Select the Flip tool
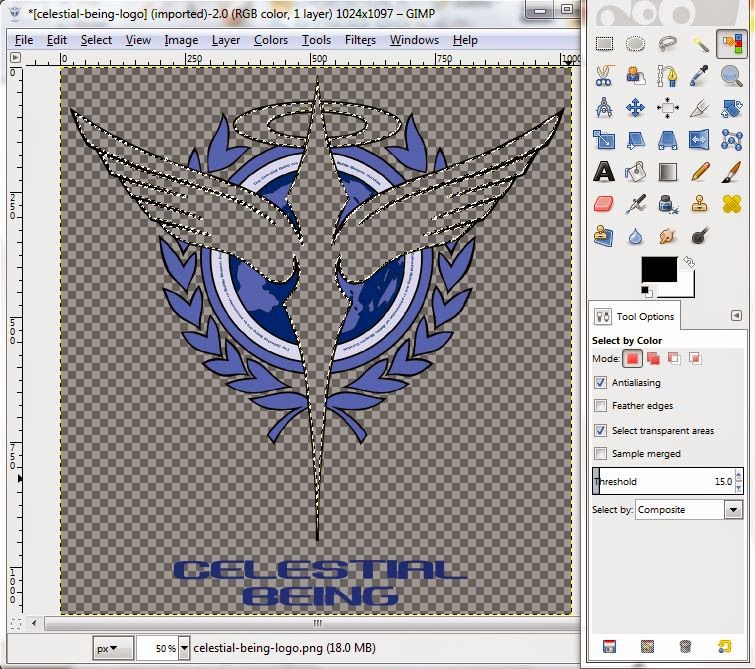The image size is (755, 669). [700, 140]
